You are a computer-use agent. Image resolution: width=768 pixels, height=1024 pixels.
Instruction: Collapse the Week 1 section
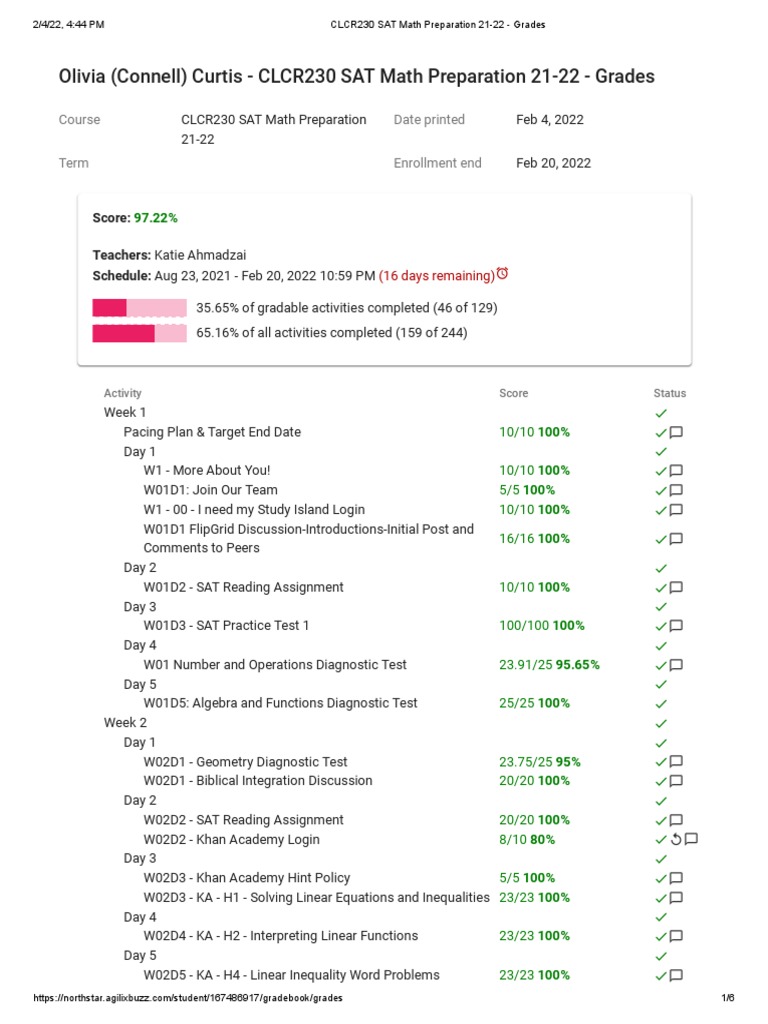pyautogui.click(x=125, y=412)
